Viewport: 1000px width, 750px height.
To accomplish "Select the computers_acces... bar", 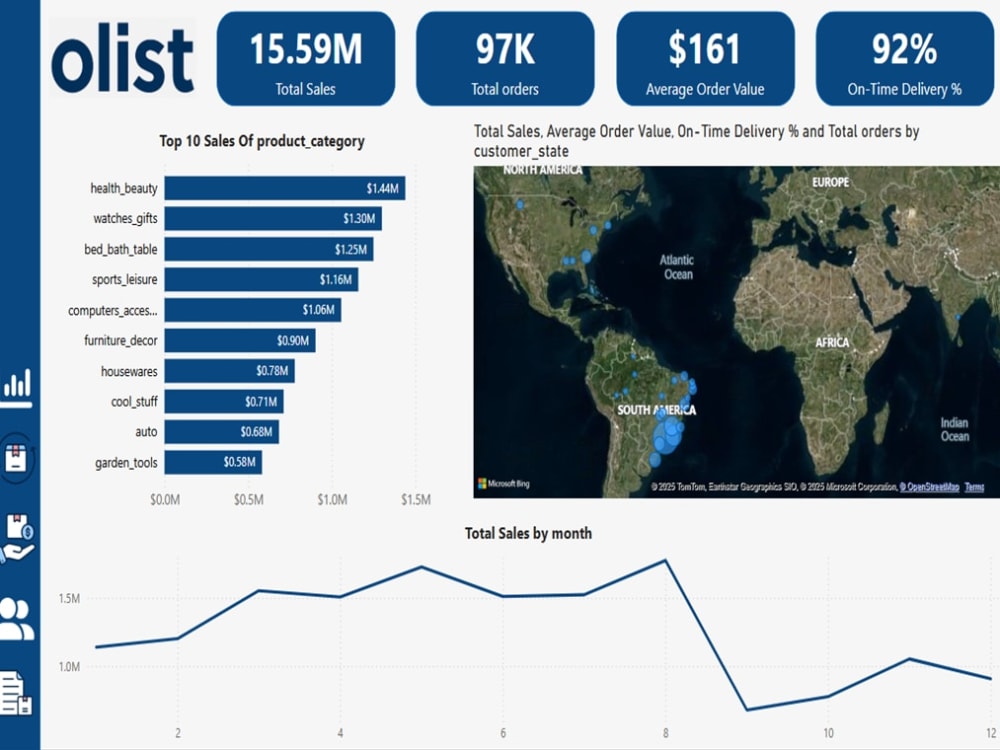I will point(253,310).
